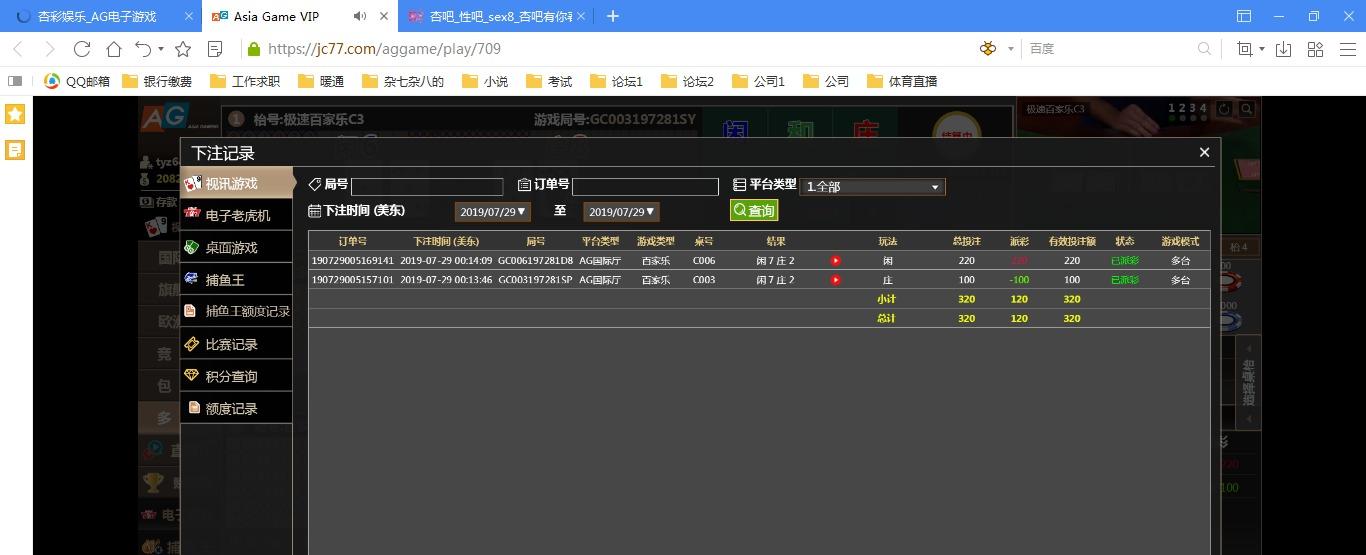Click the favorites star in left sidebar
This screenshot has width=1366, height=555.
[x=15, y=114]
